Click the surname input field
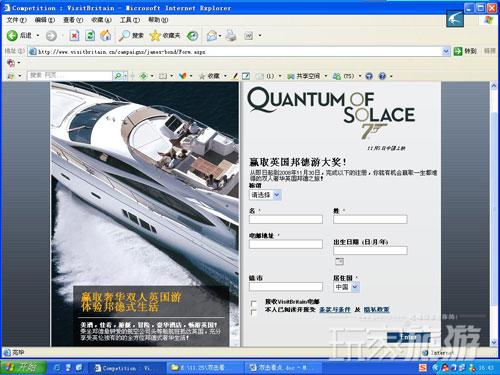Image resolution: width=500 pixels, height=375 pixels. 370,219
